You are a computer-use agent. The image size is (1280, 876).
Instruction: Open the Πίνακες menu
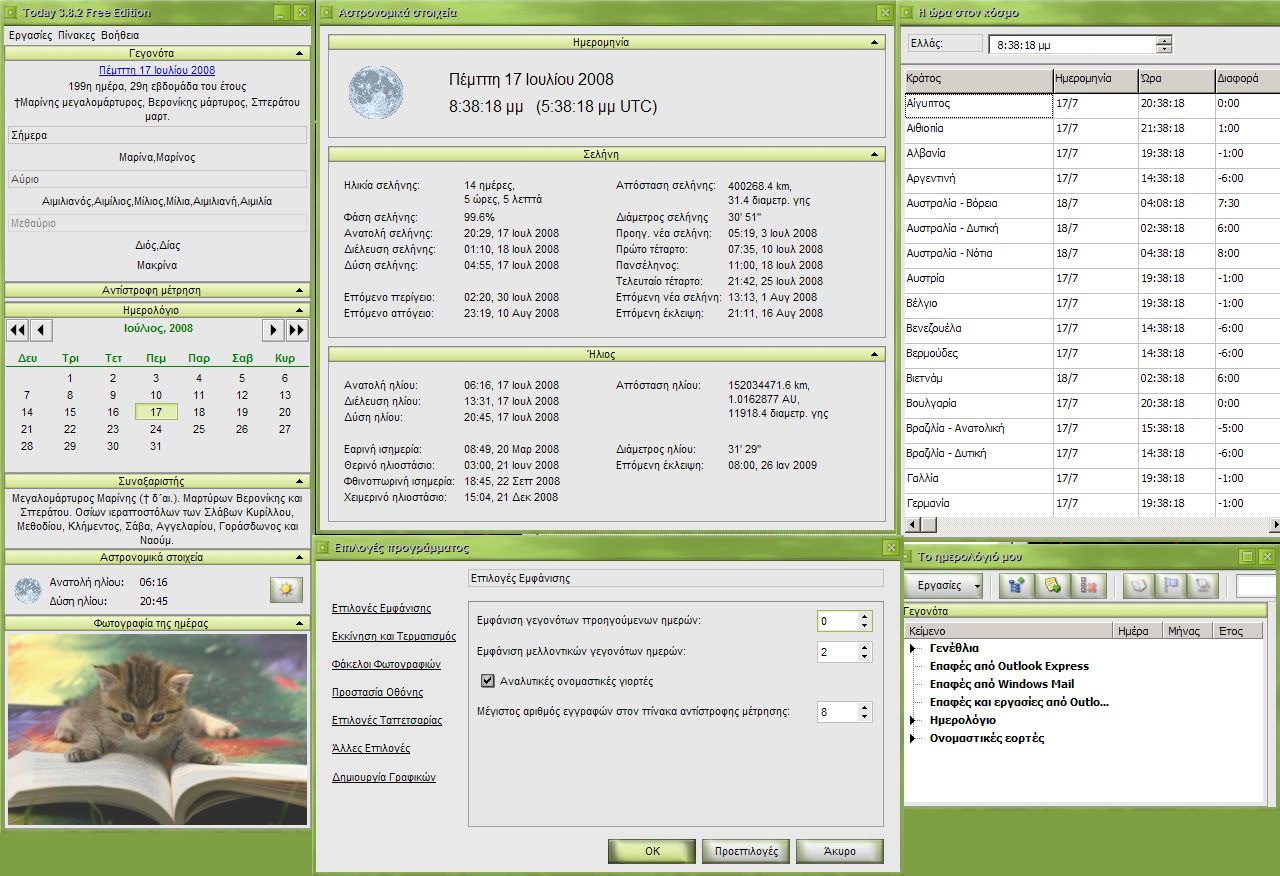pyautogui.click(x=76, y=35)
